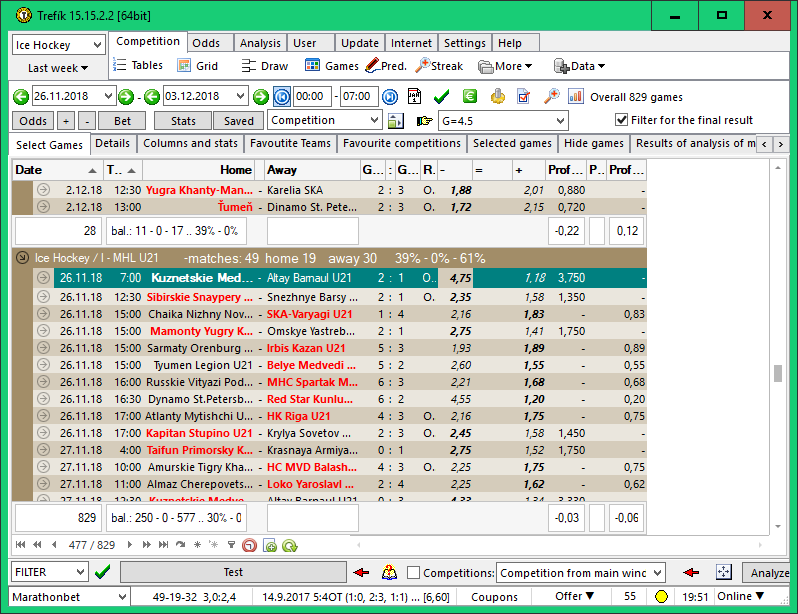Screen dimensions: 798x614
Task: Open the Grid view
Action: pyautogui.click(x=198, y=66)
